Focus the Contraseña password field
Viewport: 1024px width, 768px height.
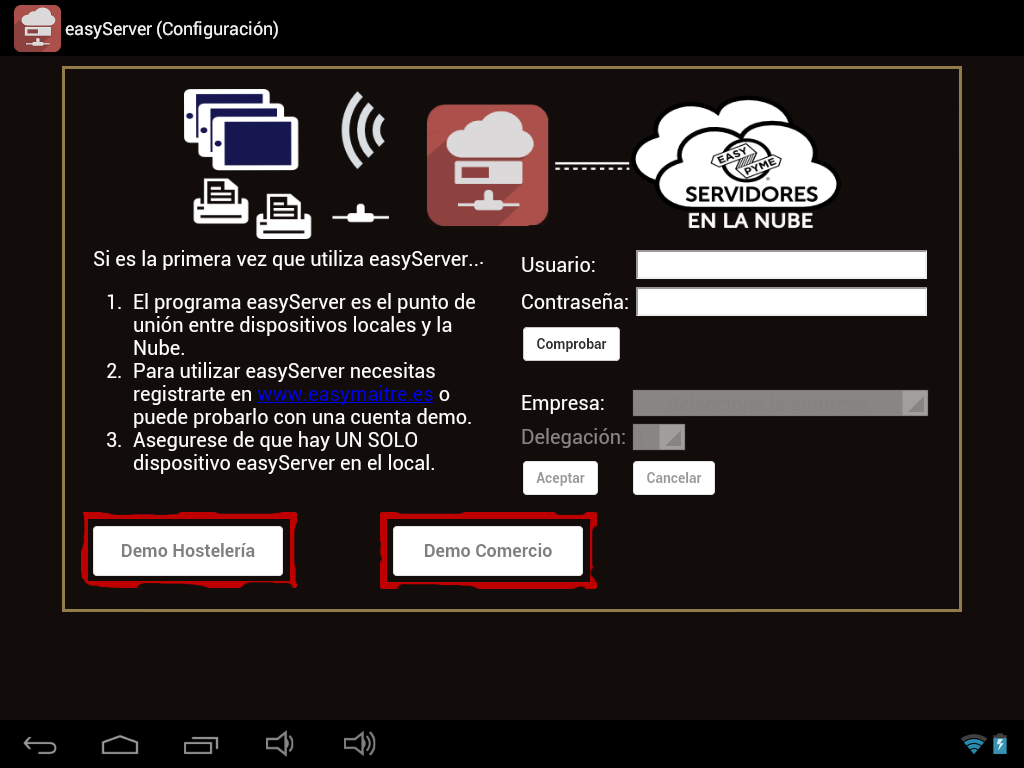[x=782, y=302]
